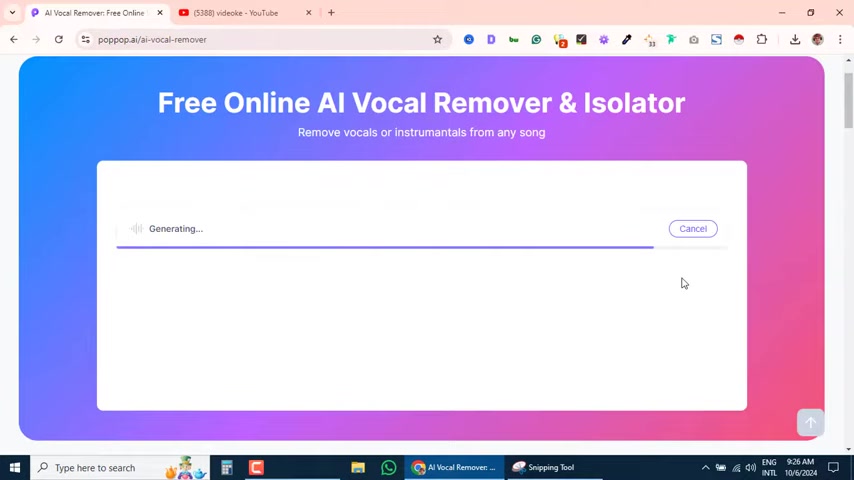Screen dimensions: 854x480
Task: Go forward to the next page
Action: pos(36,39)
